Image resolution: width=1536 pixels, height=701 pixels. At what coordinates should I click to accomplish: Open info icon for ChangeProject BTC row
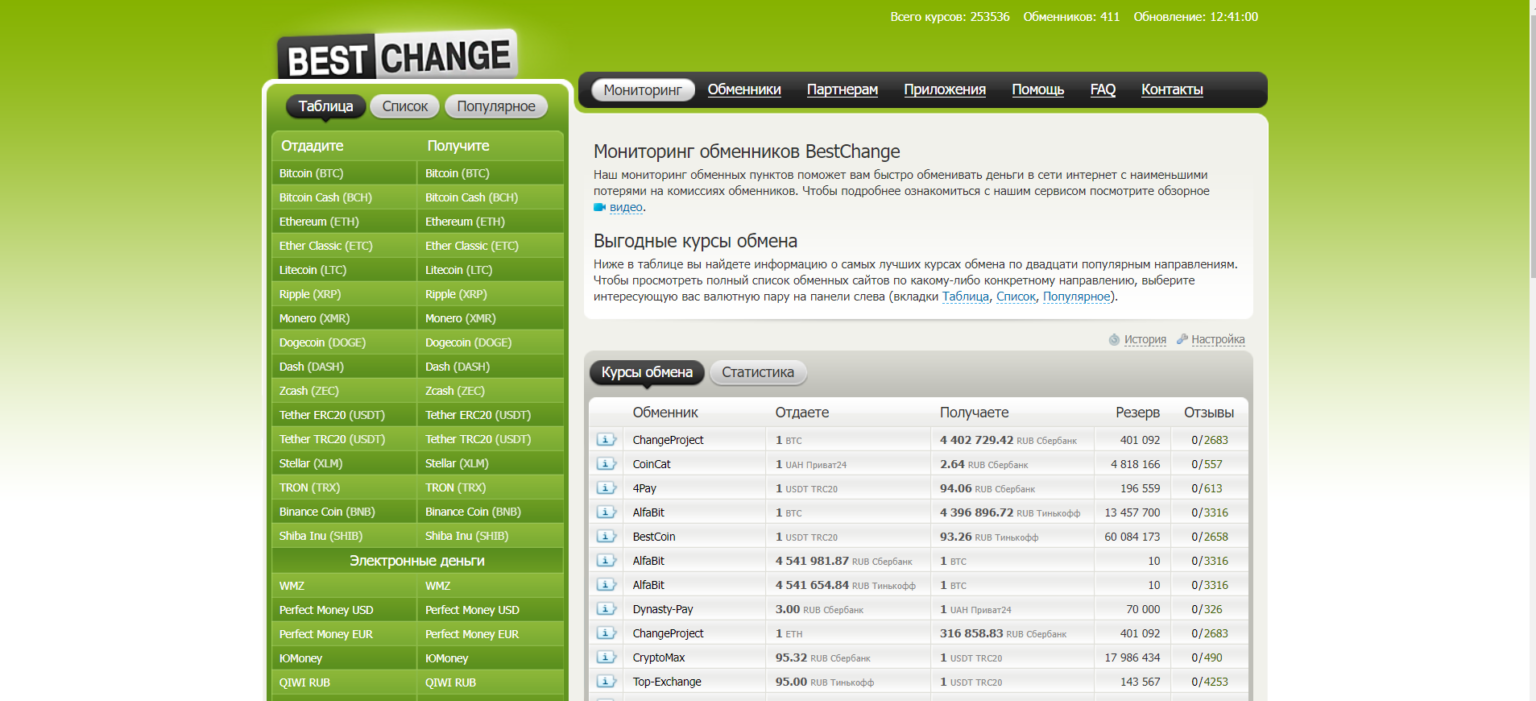point(606,440)
